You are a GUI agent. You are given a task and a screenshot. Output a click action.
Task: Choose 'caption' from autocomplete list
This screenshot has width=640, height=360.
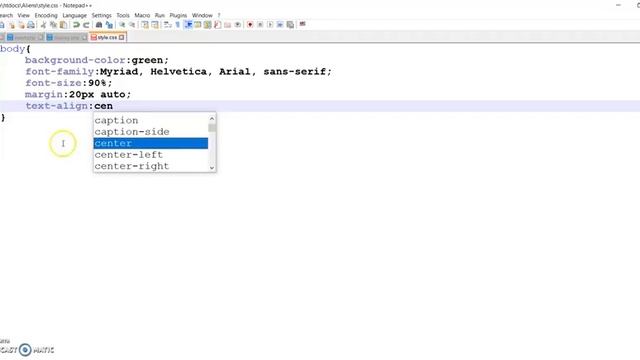coord(151,120)
